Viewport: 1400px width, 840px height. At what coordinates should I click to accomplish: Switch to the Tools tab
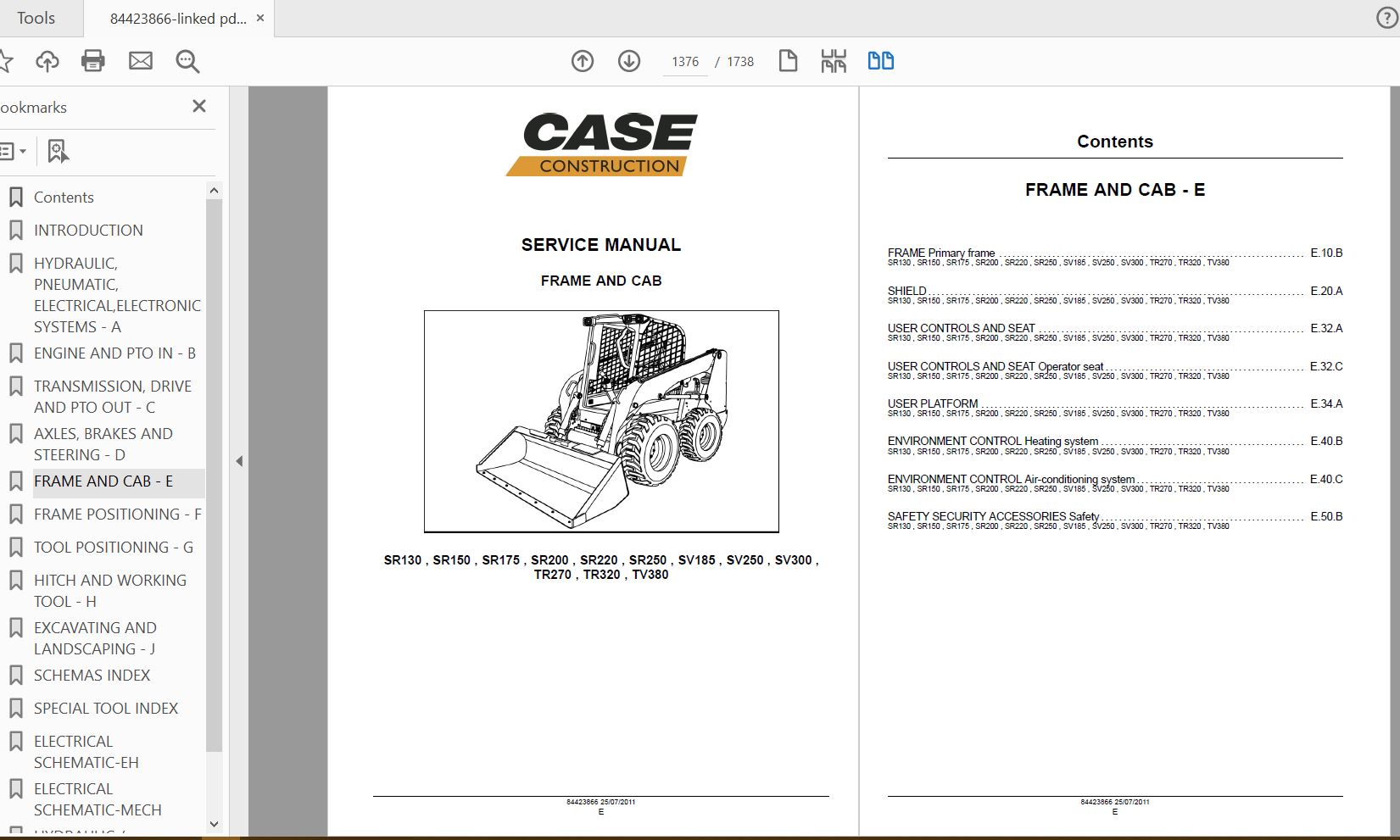click(x=38, y=17)
